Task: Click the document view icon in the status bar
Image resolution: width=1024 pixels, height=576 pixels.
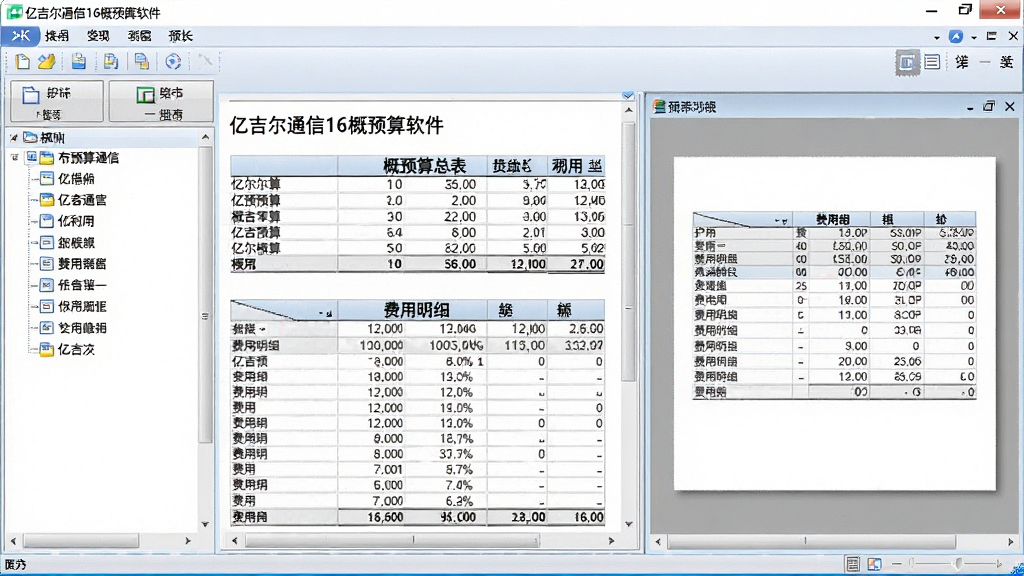Action: 852,564
